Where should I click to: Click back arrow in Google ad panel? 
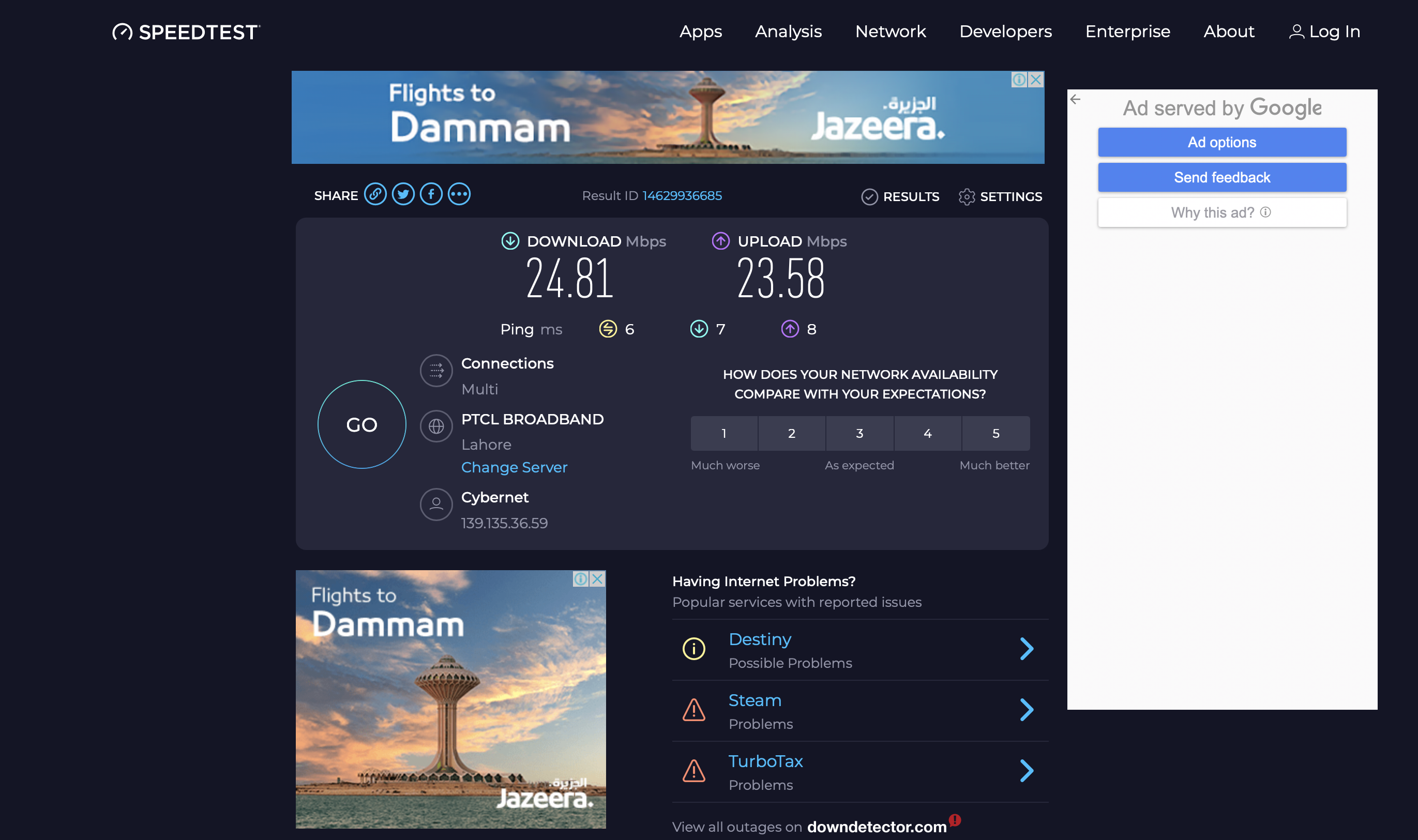(x=1075, y=100)
